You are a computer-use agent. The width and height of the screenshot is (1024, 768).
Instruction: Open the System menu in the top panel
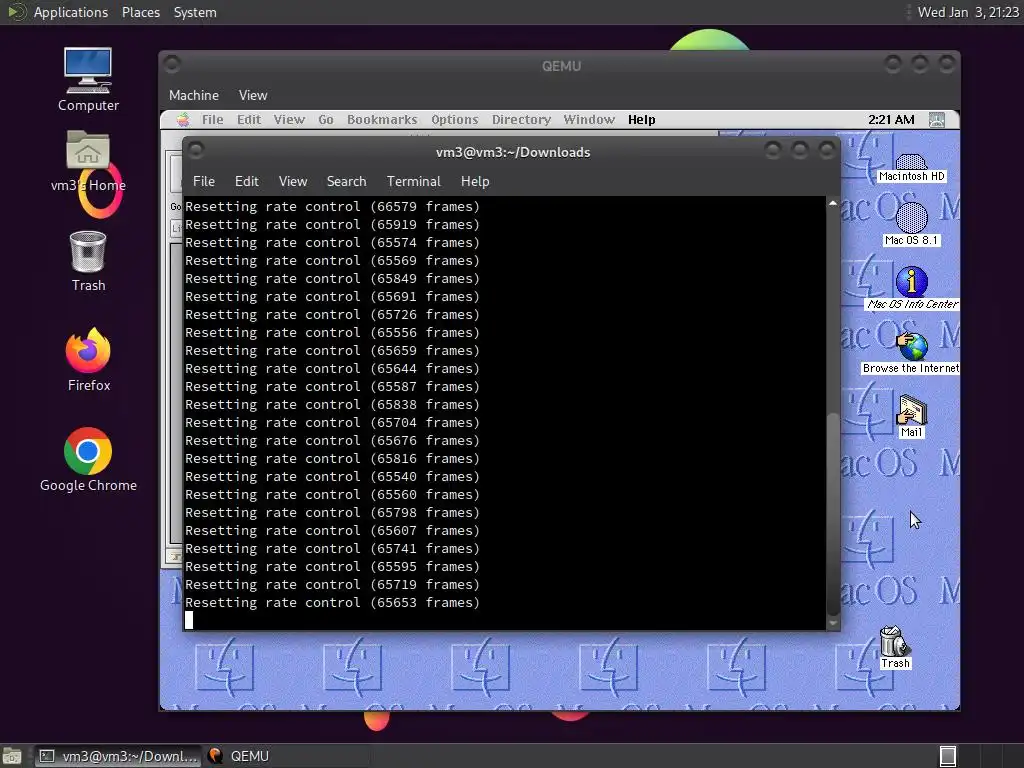[x=195, y=12]
